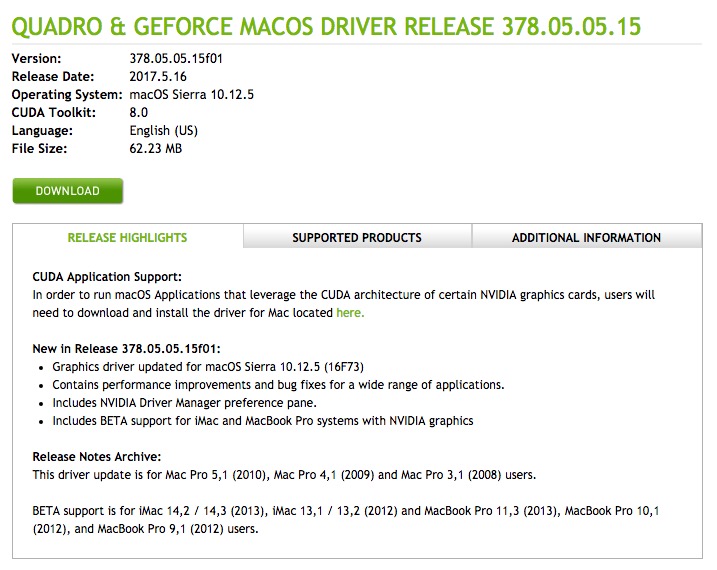Image resolution: width=717 pixels, height=570 pixels.
Task: Switch to the Supported Products tab
Action: pos(357,238)
